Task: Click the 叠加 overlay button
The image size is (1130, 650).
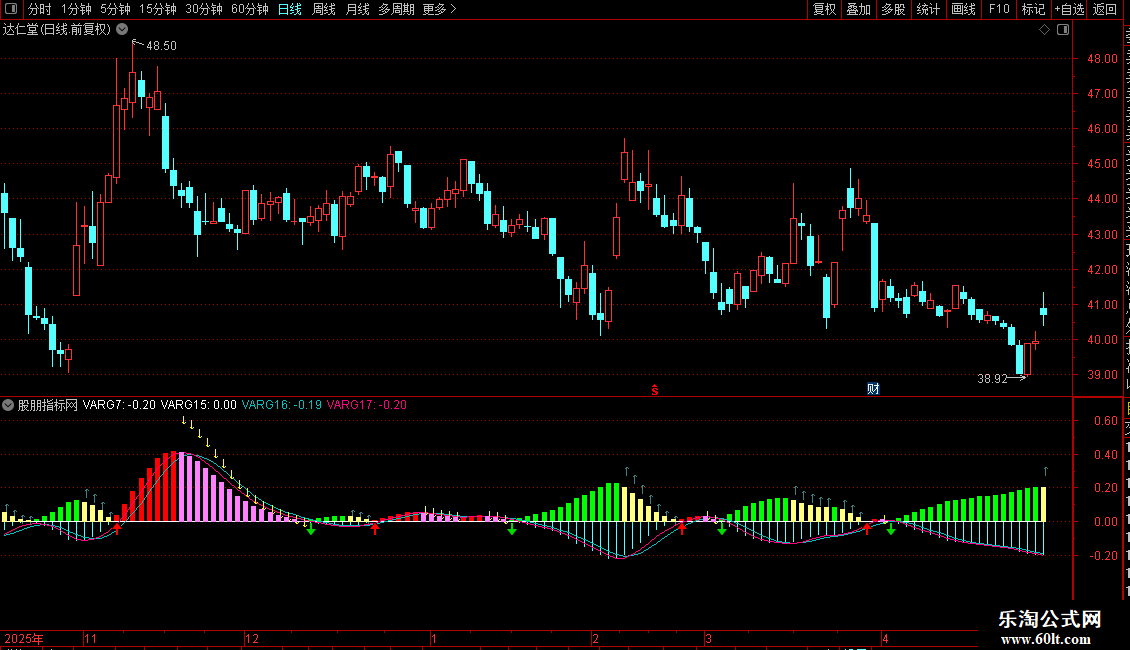Action: tap(859, 9)
